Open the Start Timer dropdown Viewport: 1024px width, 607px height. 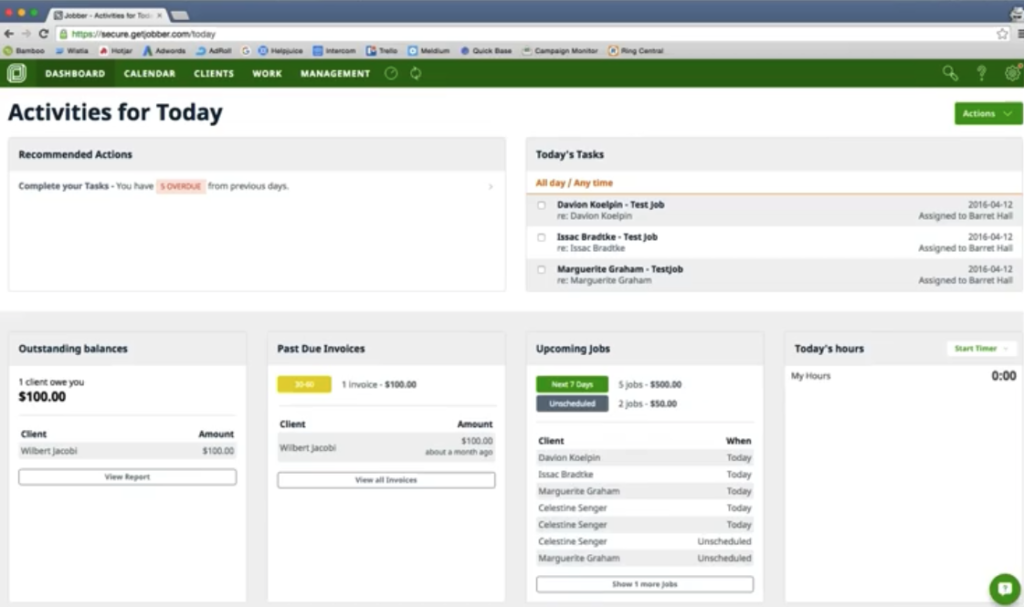[x=981, y=348]
